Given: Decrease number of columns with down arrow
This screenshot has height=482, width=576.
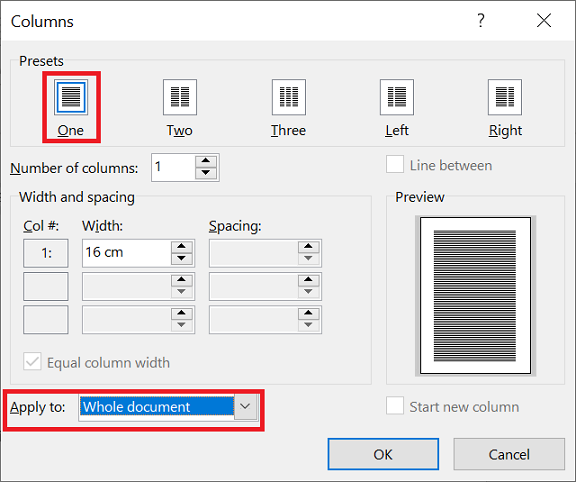Looking at the screenshot, I should [206, 173].
